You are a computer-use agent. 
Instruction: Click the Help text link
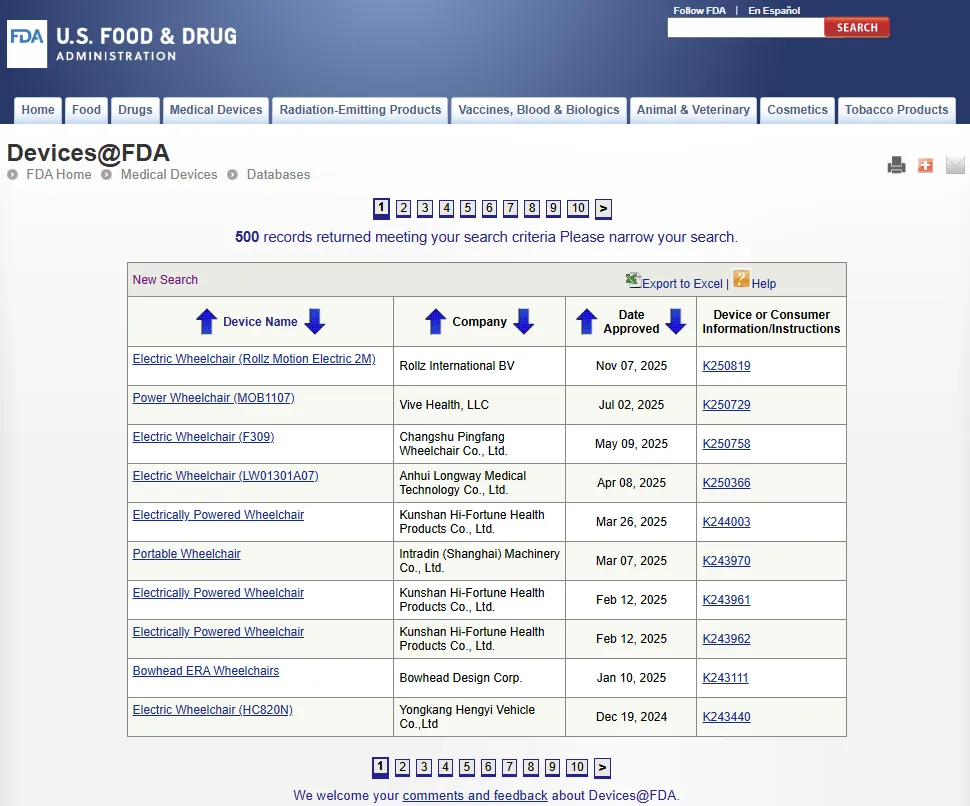(764, 283)
